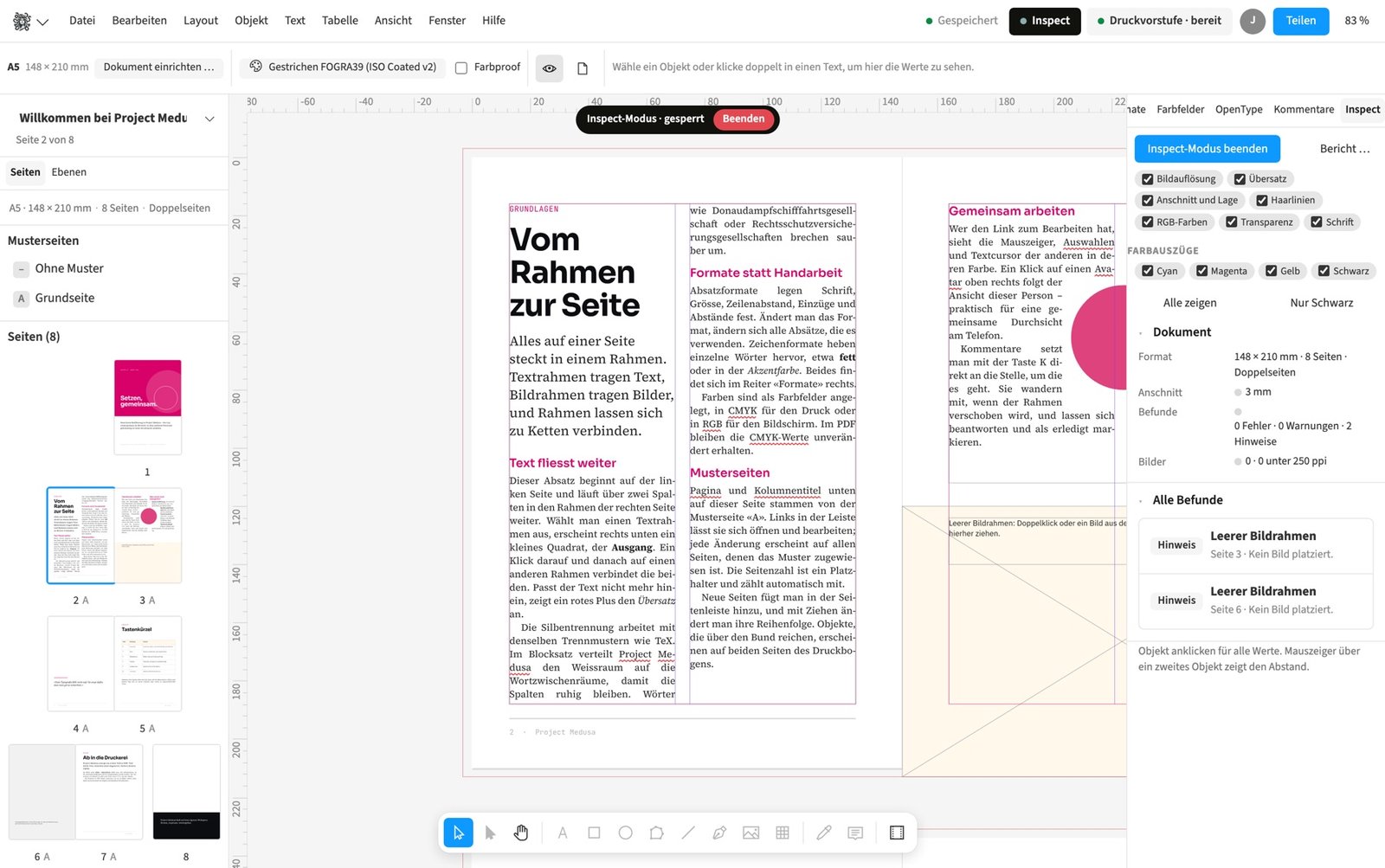The image size is (1385, 868).
Task: Click Dokument einrichten … button
Action: pyautogui.click(x=158, y=68)
